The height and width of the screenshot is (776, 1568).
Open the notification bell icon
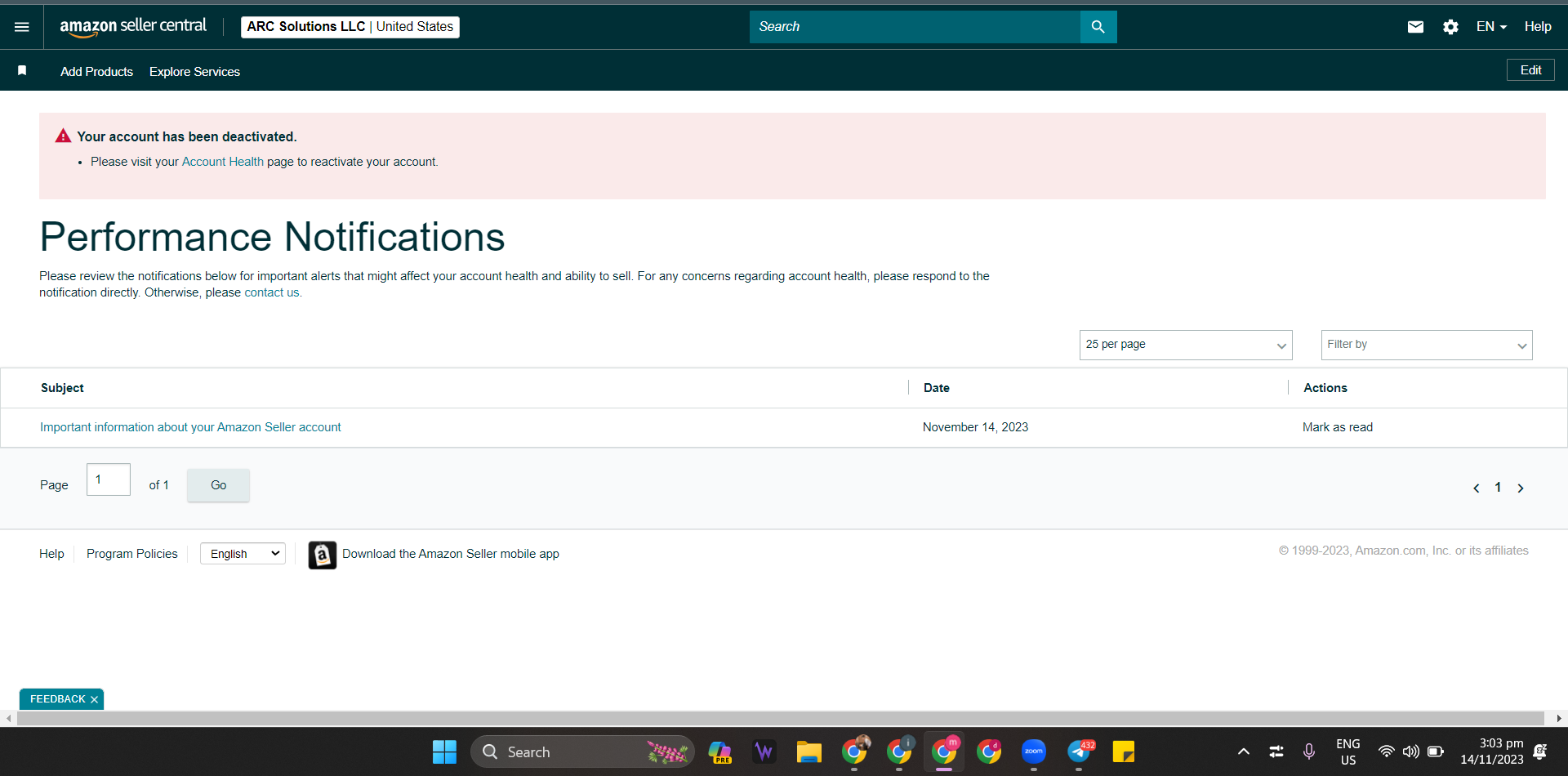click(x=1540, y=751)
